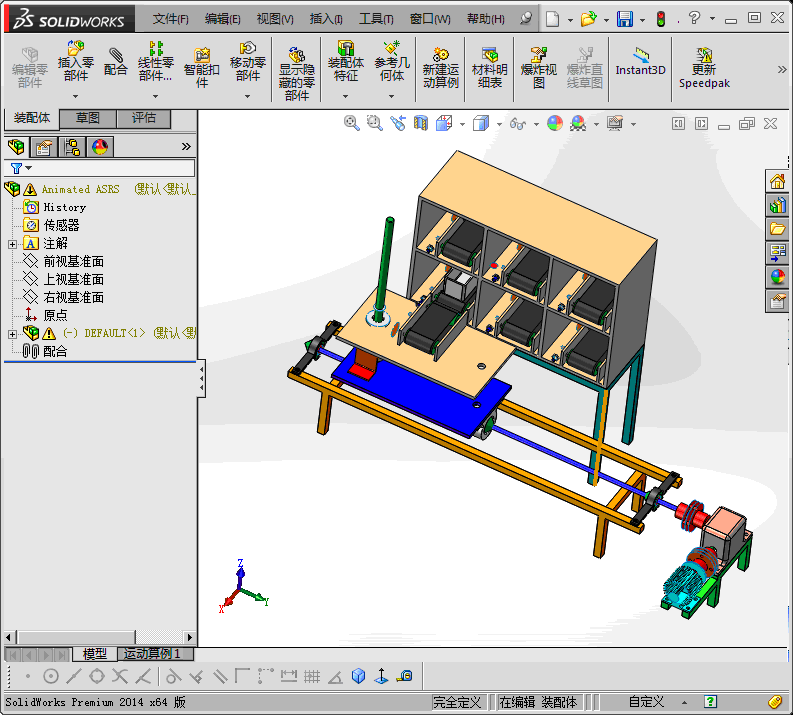Open DisplayManager color ball tab

[100, 147]
